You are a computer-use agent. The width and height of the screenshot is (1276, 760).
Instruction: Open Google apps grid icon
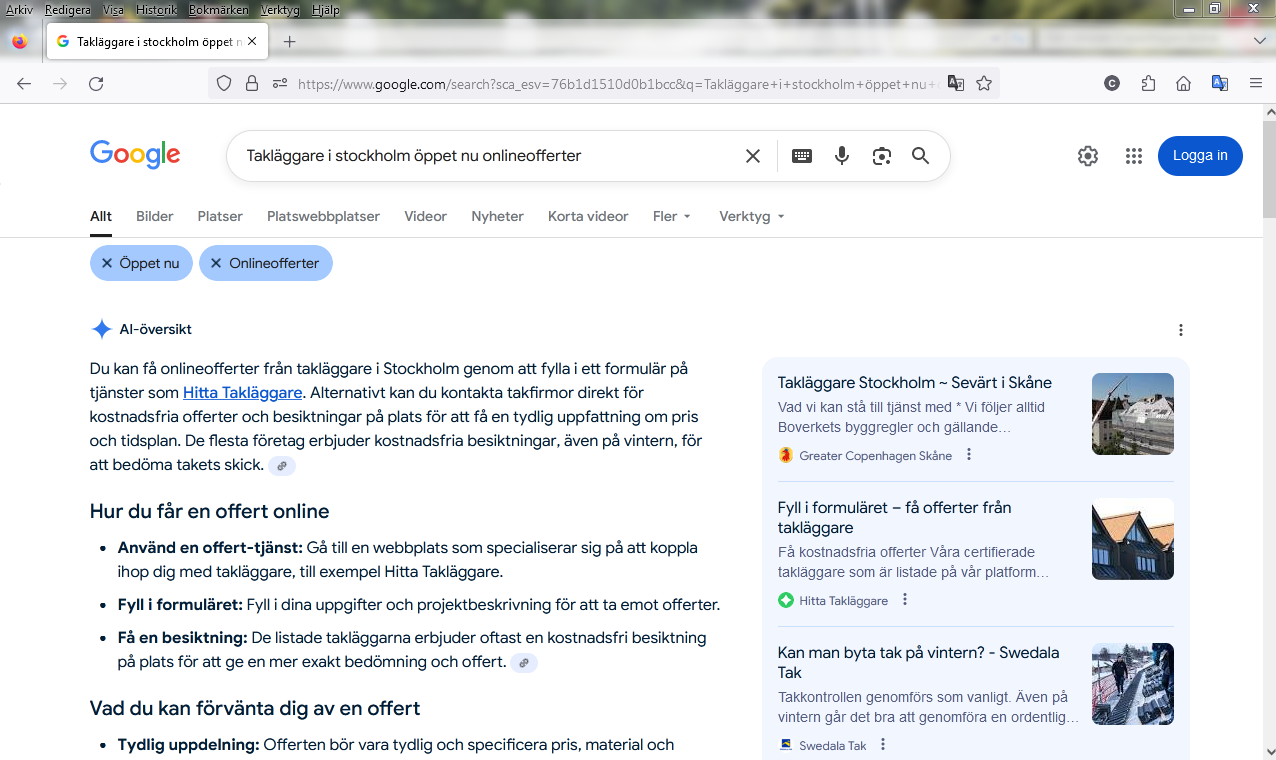point(1133,156)
